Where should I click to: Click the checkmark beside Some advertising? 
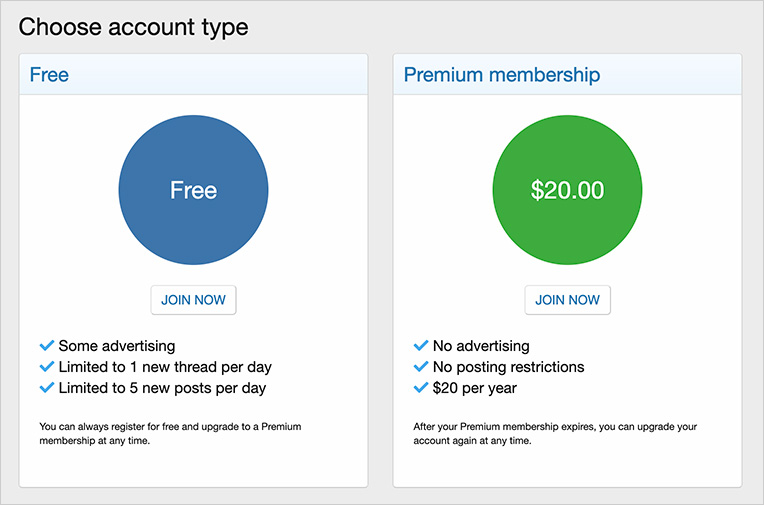pyautogui.click(x=46, y=346)
